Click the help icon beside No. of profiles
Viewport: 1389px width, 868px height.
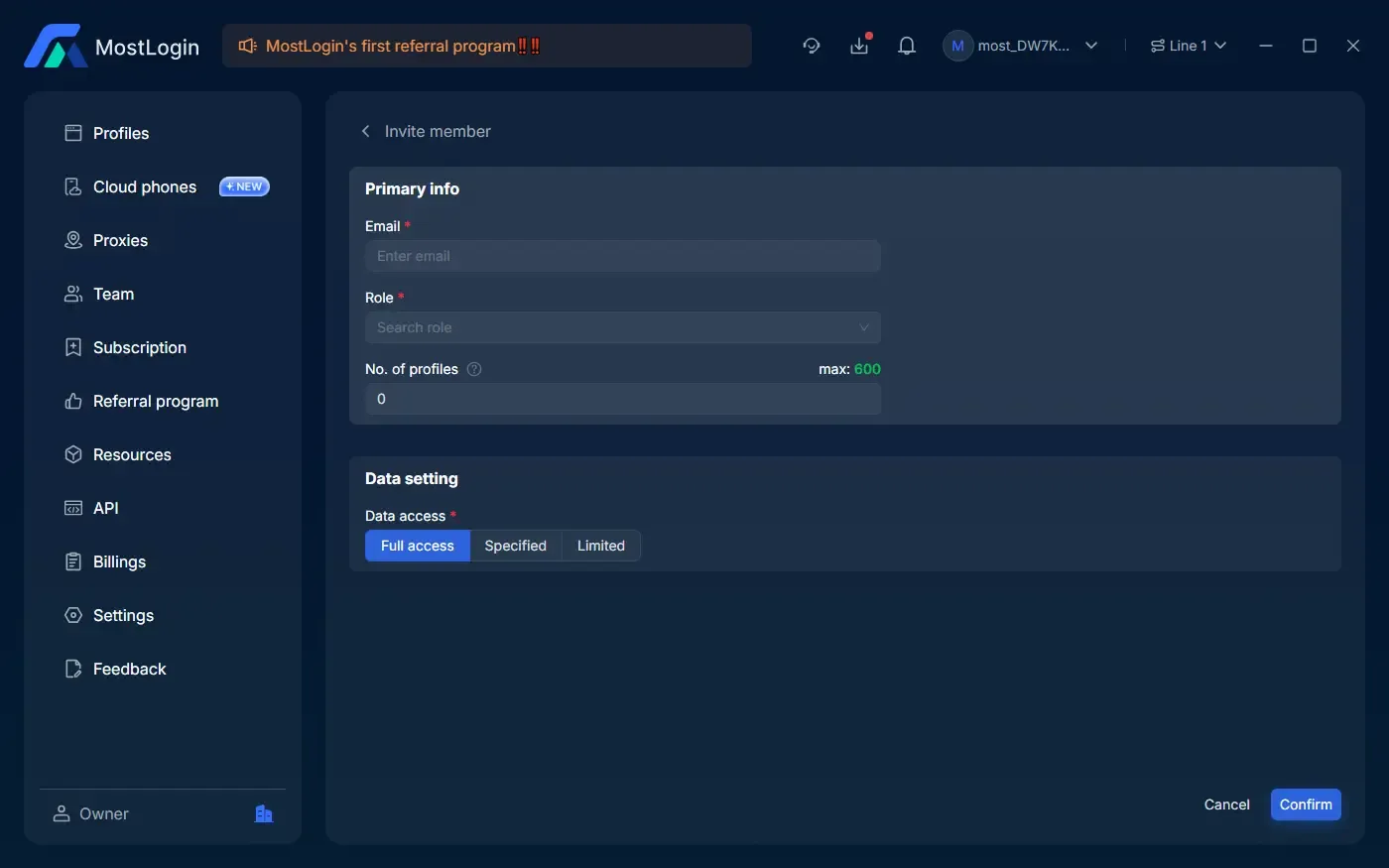[474, 368]
